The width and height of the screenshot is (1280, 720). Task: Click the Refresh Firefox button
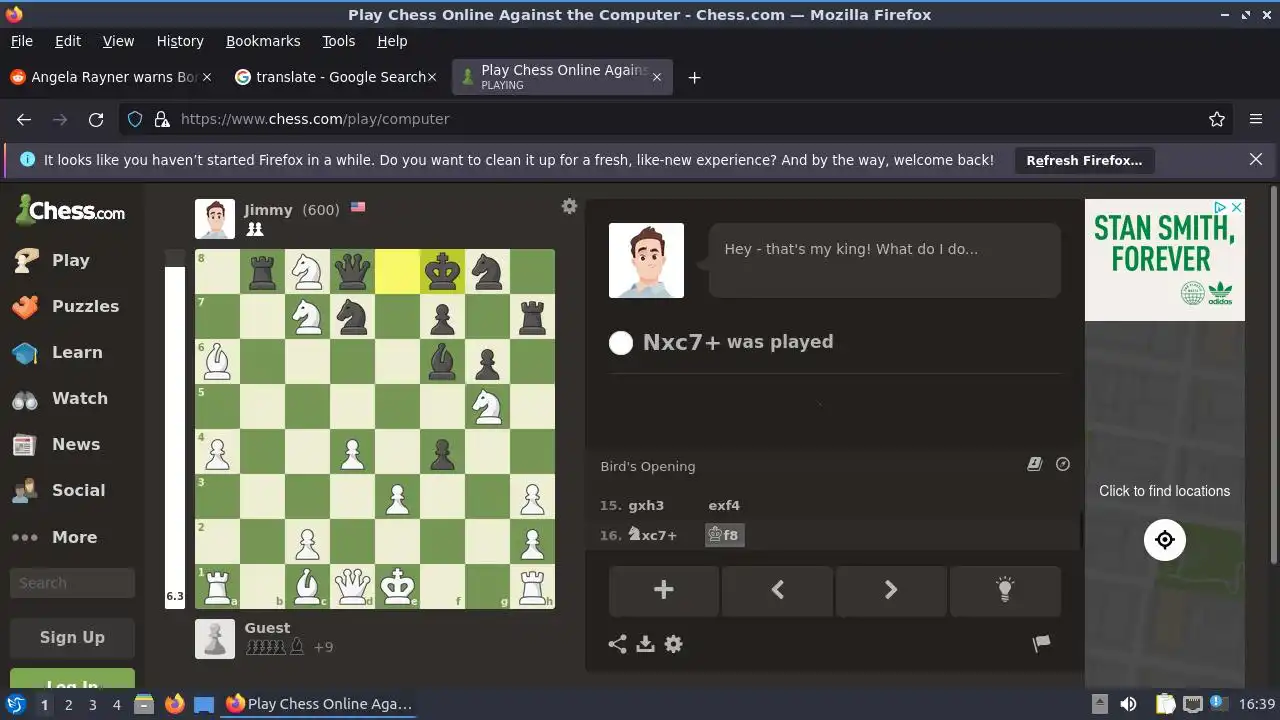tap(1084, 160)
